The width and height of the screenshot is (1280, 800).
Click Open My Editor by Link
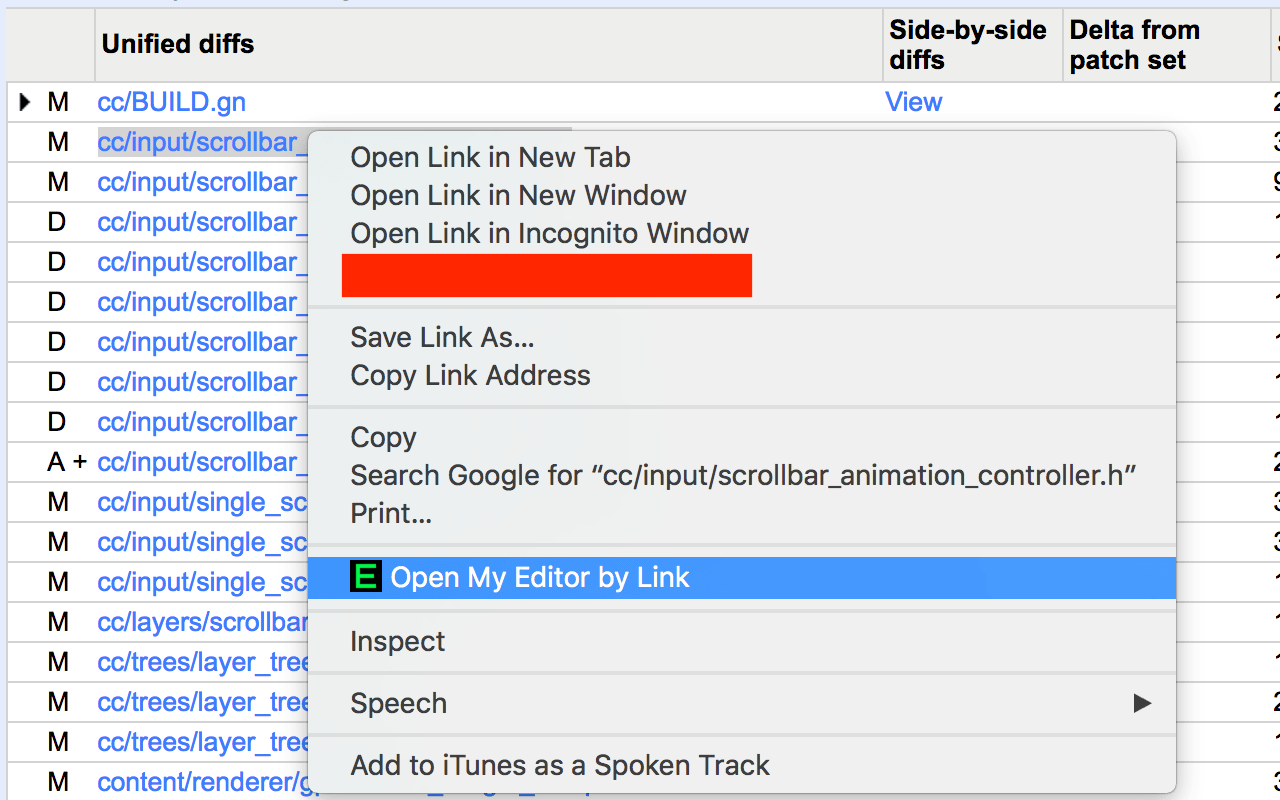coord(540,577)
